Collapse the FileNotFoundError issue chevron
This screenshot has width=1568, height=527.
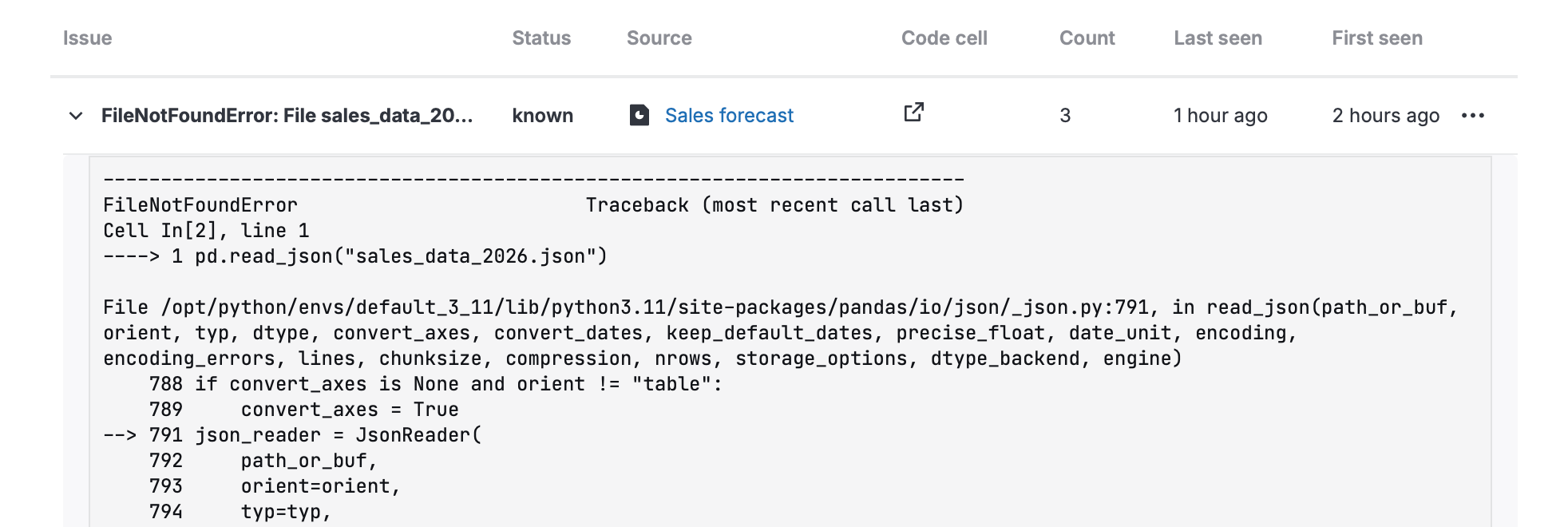[x=75, y=116]
